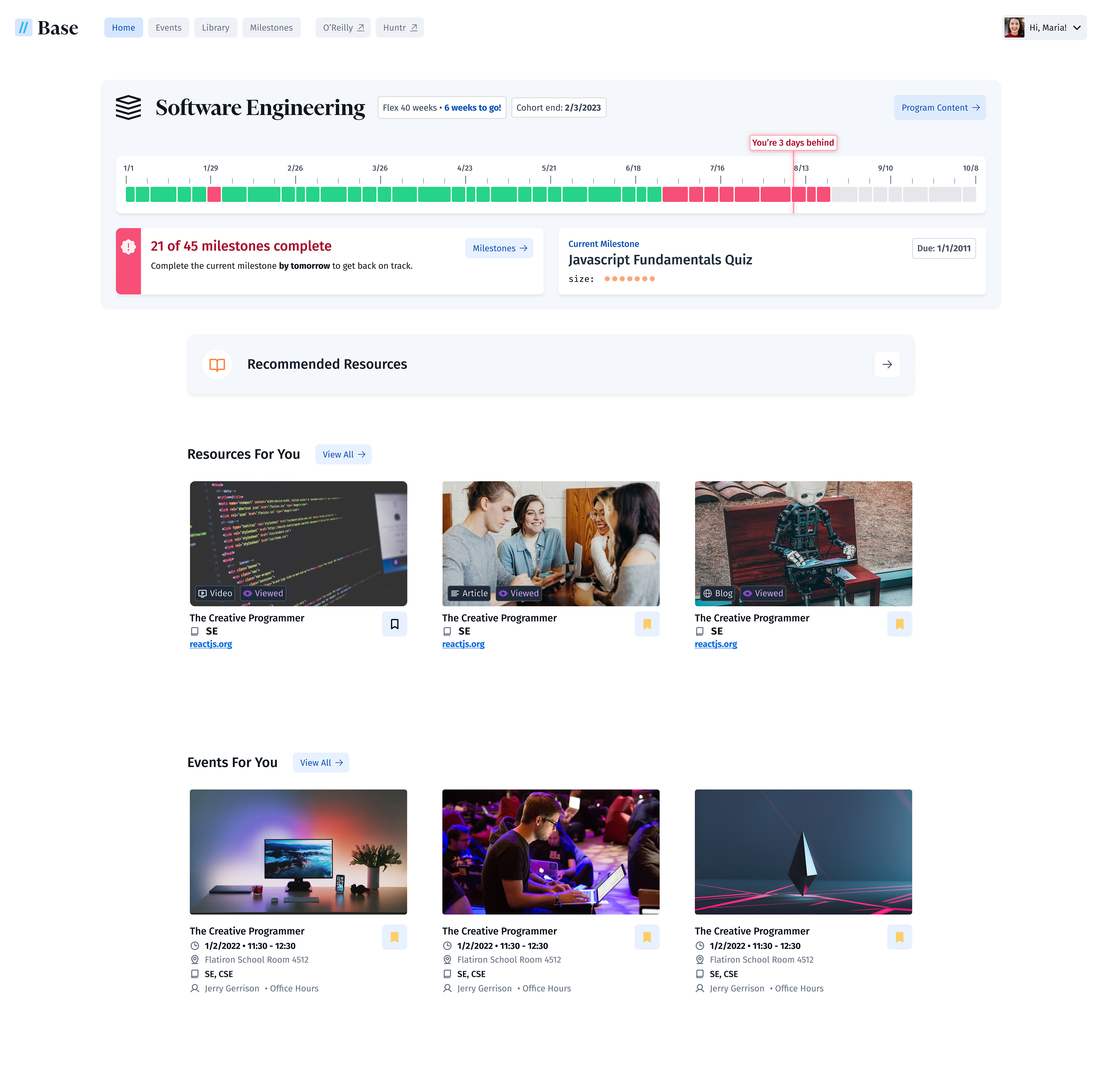
Task: Toggle the bookmark on the first event card
Action: pos(394,937)
